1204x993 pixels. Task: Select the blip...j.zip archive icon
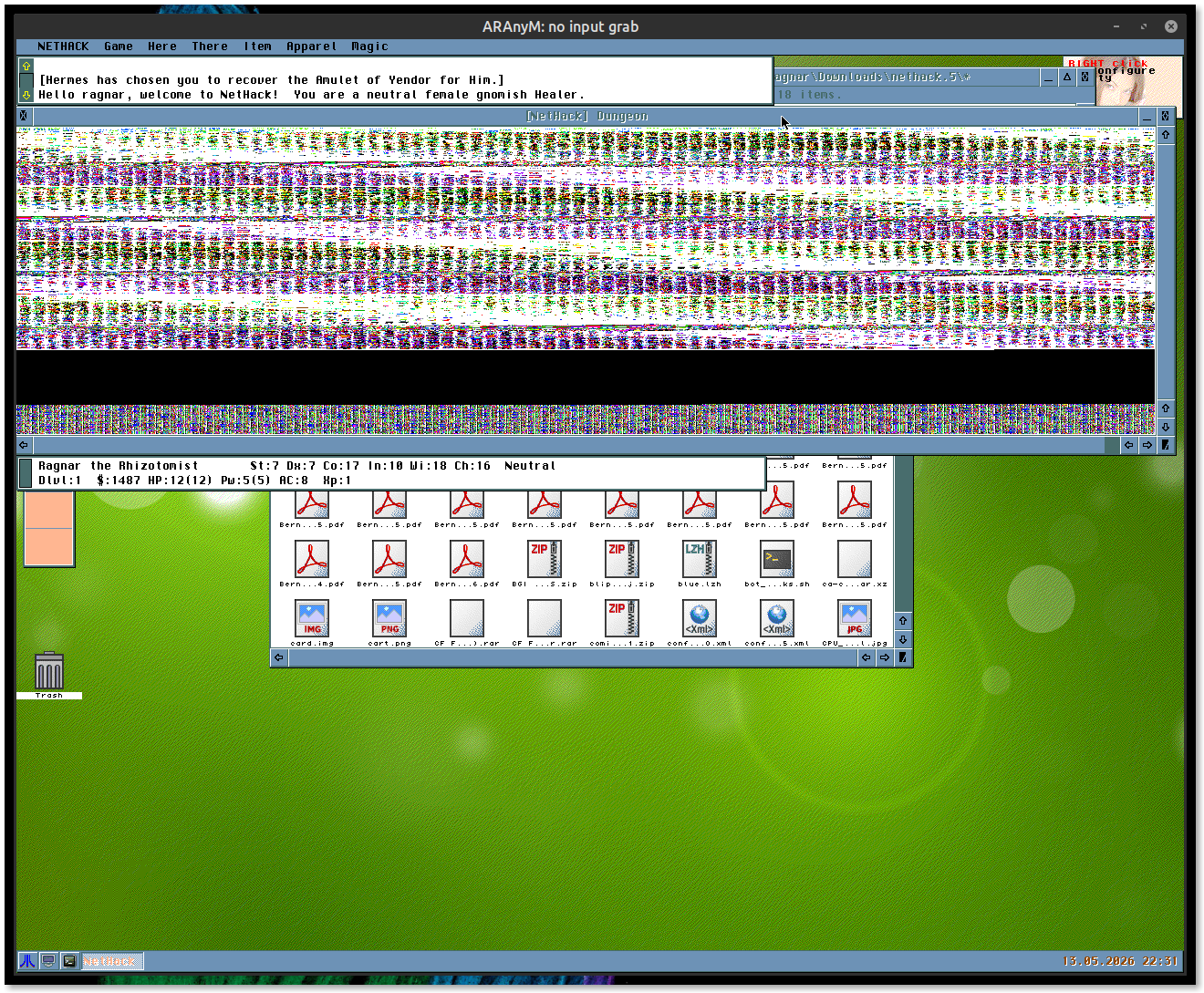[622, 560]
